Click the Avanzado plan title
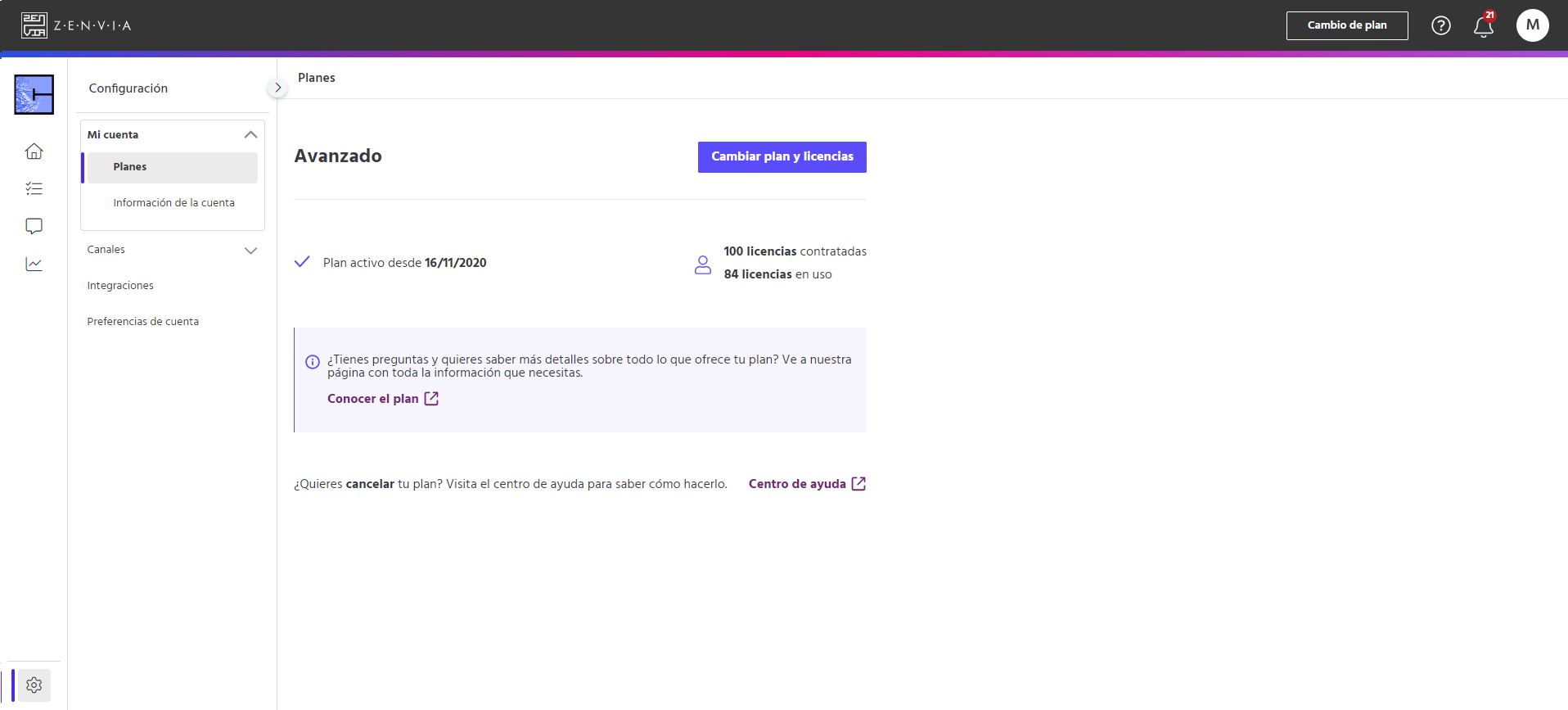Image resolution: width=1568 pixels, height=710 pixels. 338,156
